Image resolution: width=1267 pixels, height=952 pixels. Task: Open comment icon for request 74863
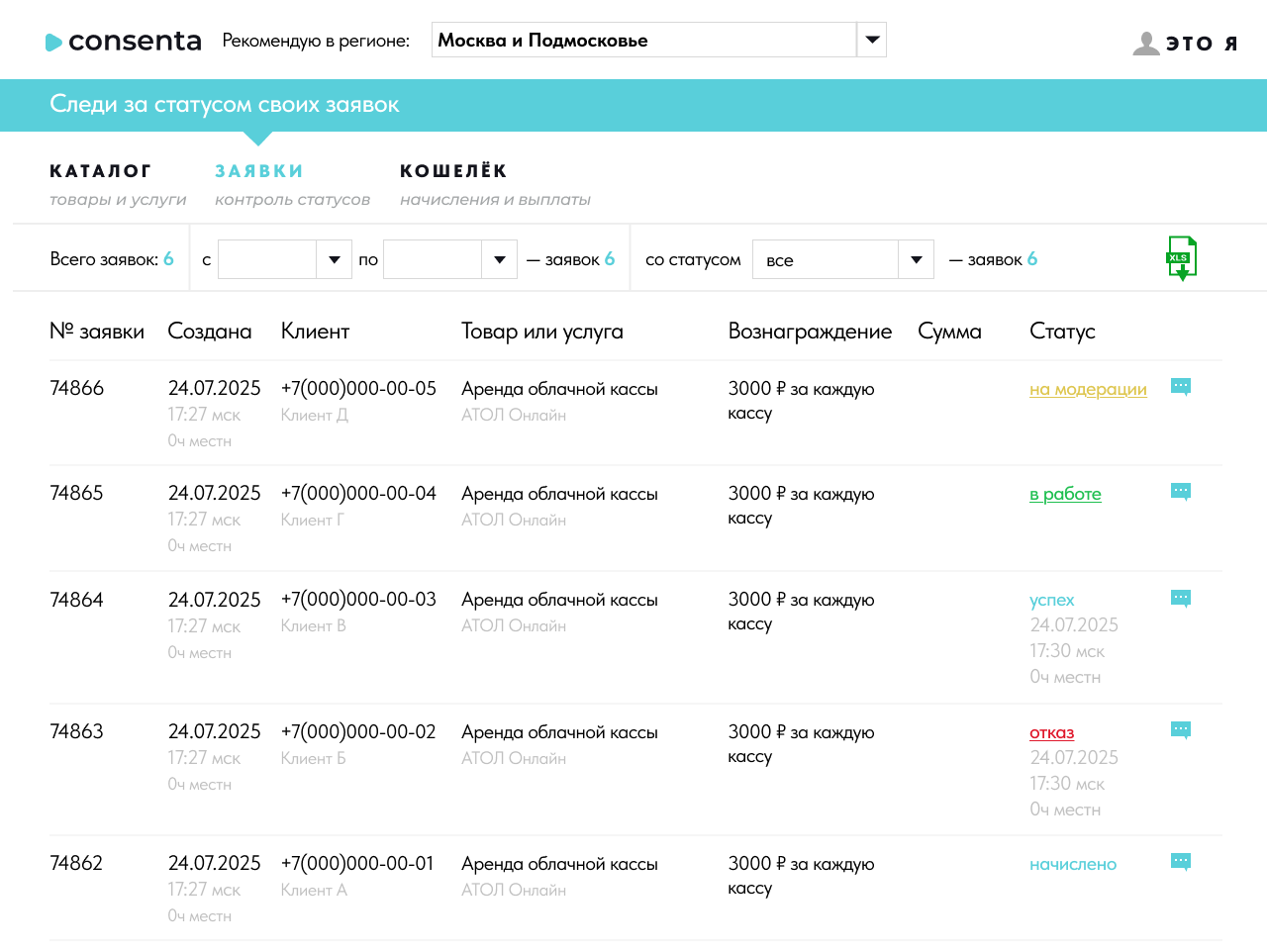click(1181, 730)
